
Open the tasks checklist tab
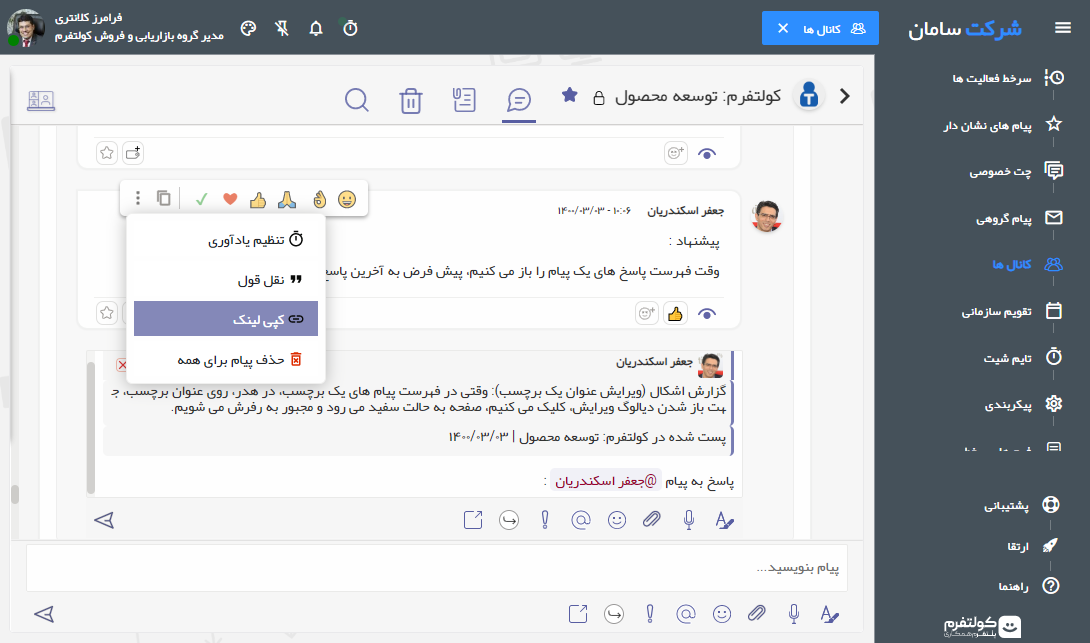pos(464,100)
